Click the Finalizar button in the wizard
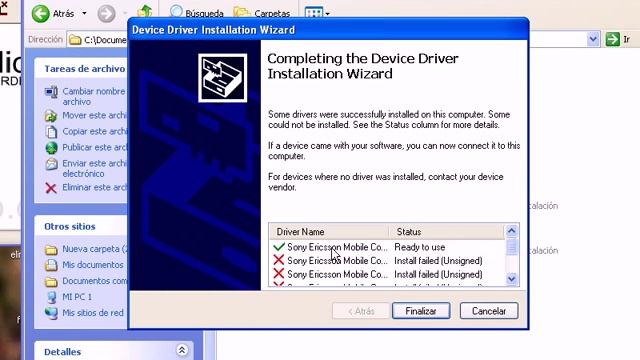 pos(421,311)
